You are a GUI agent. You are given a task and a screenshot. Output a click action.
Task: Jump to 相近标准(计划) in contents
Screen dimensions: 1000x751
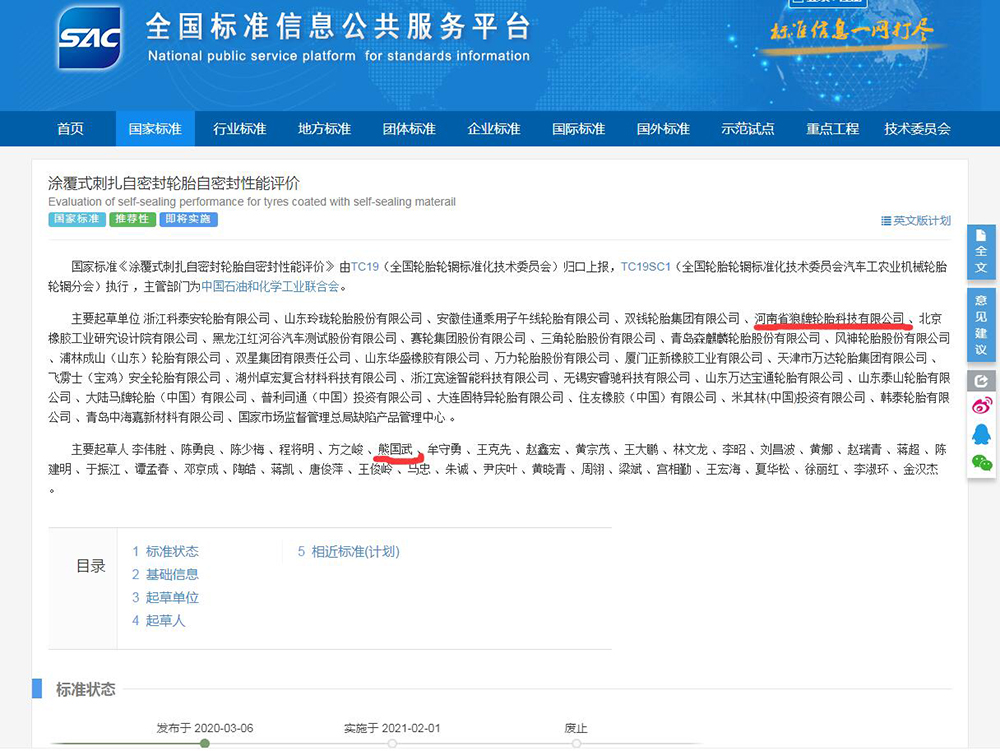click(348, 551)
